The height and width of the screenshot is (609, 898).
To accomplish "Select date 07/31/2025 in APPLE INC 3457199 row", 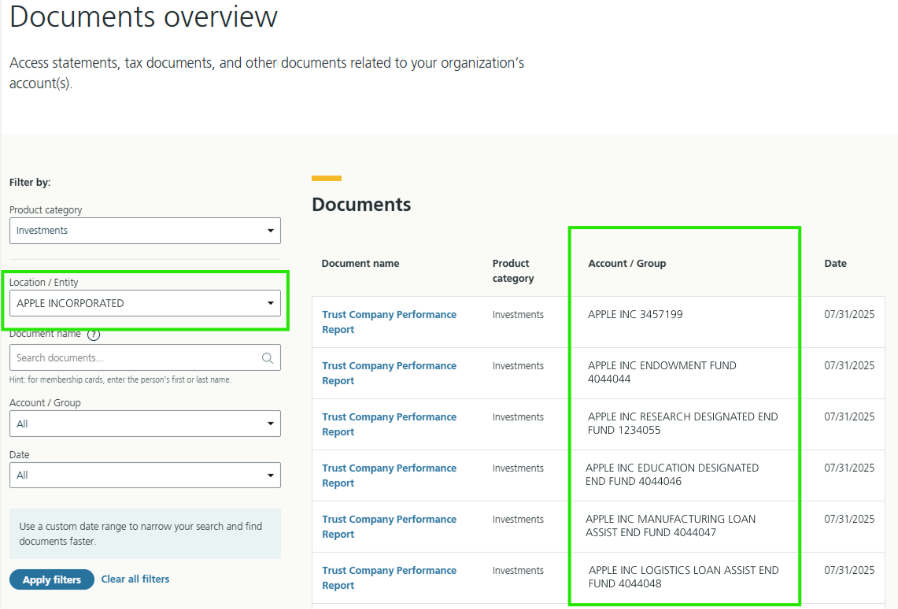I will coord(849,314).
